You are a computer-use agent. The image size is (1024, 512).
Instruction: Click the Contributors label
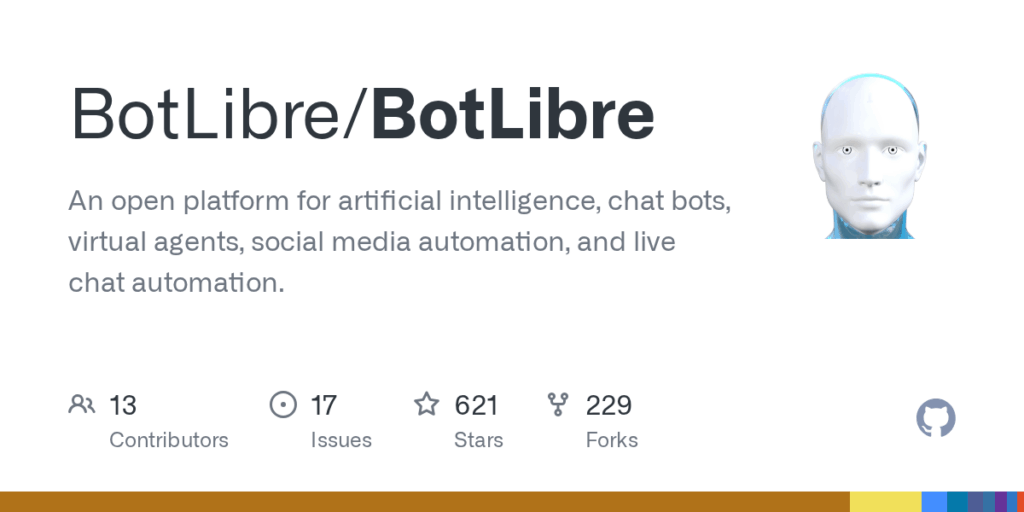(x=168, y=440)
